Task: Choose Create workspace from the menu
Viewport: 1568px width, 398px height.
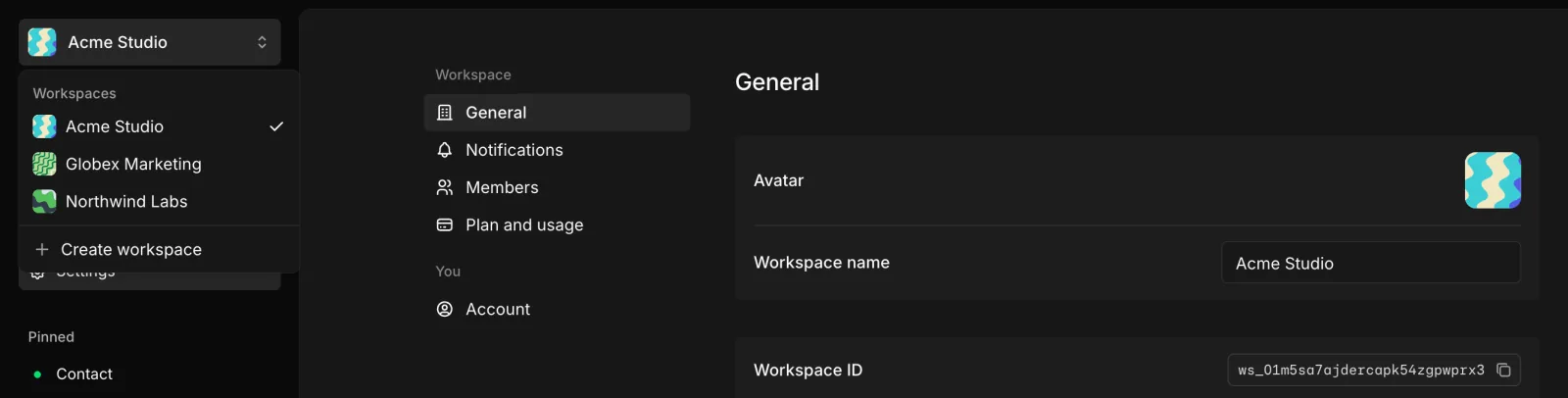Action: coord(159,249)
